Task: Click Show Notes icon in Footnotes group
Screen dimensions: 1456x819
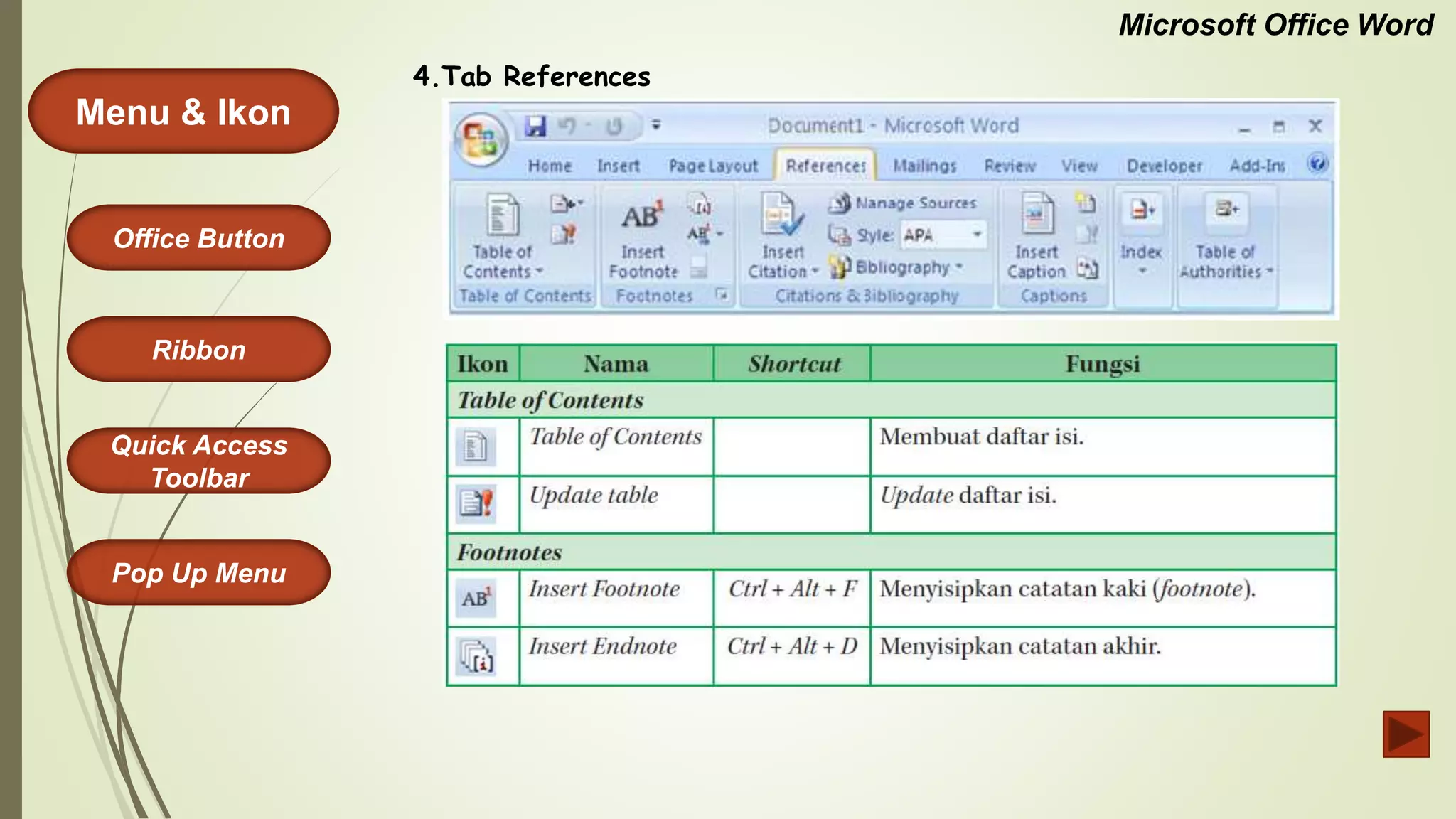Action: coord(700,267)
